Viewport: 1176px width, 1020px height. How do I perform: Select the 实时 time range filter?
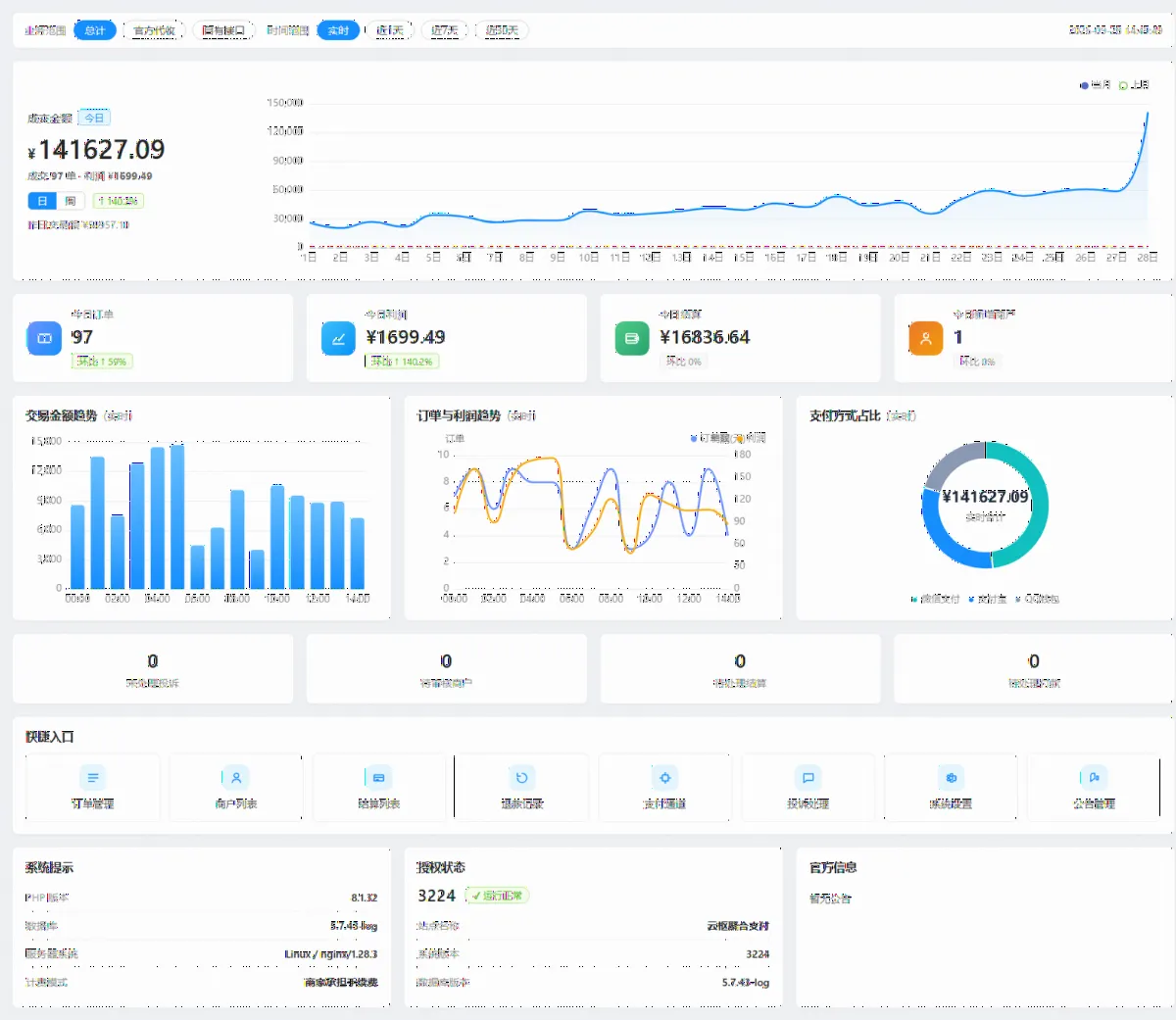(338, 30)
